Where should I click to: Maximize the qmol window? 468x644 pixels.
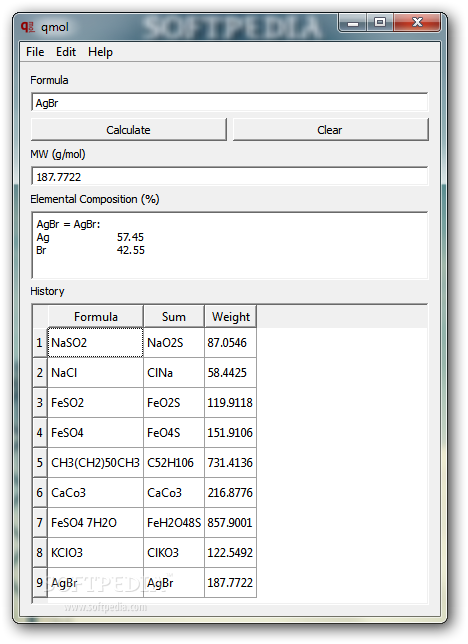(380, 23)
